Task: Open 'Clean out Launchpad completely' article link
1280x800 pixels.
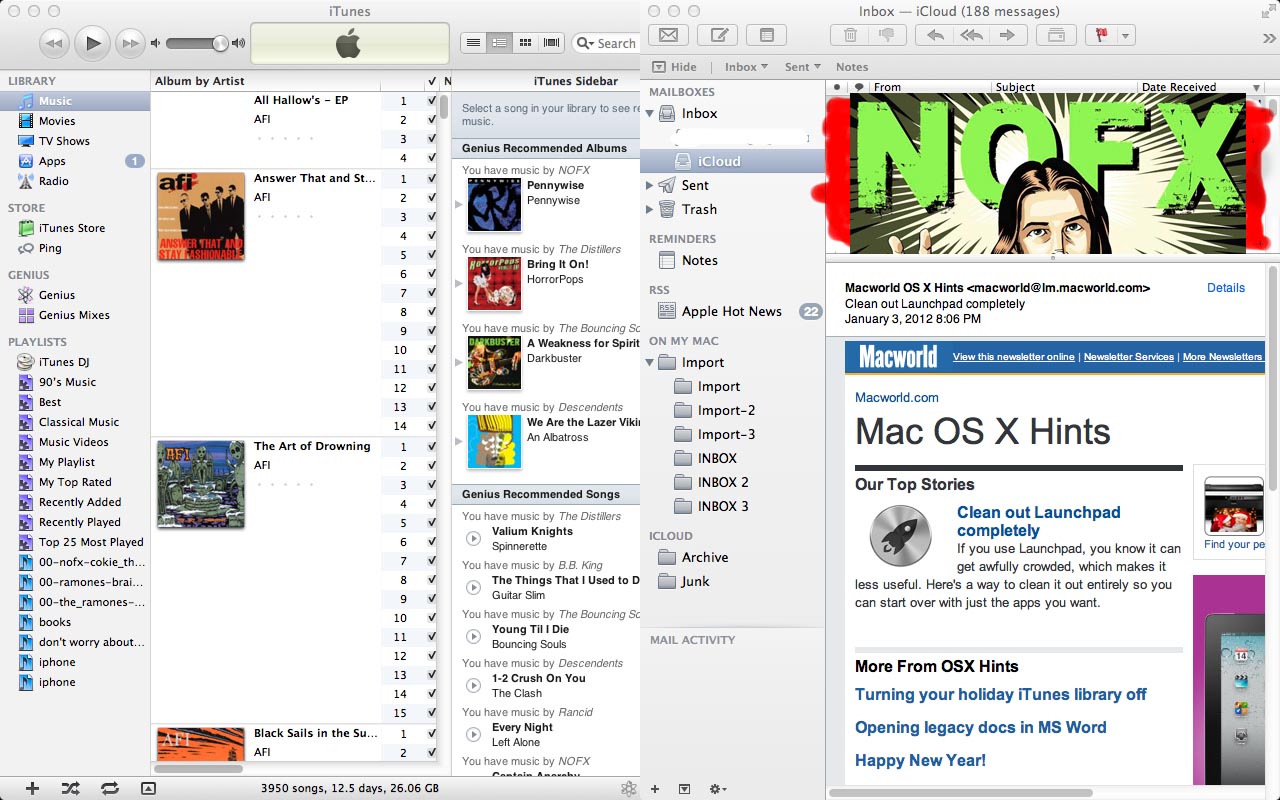Action: click(x=1038, y=521)
